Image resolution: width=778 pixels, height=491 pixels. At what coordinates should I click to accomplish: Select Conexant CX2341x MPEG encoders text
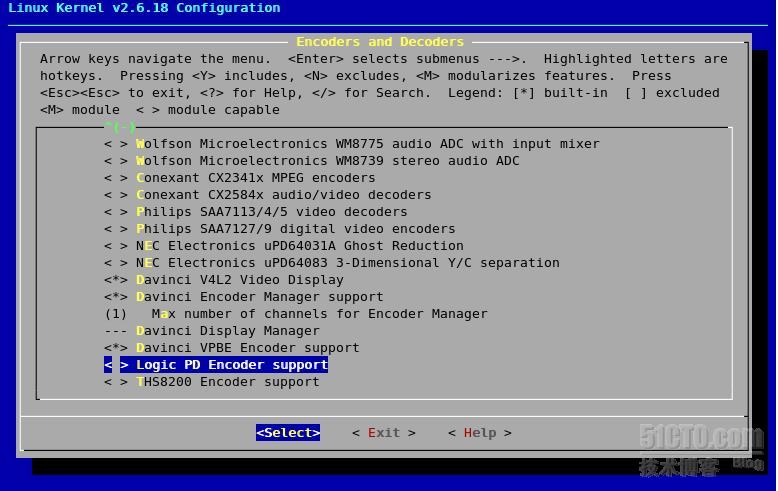pos(256,178)
